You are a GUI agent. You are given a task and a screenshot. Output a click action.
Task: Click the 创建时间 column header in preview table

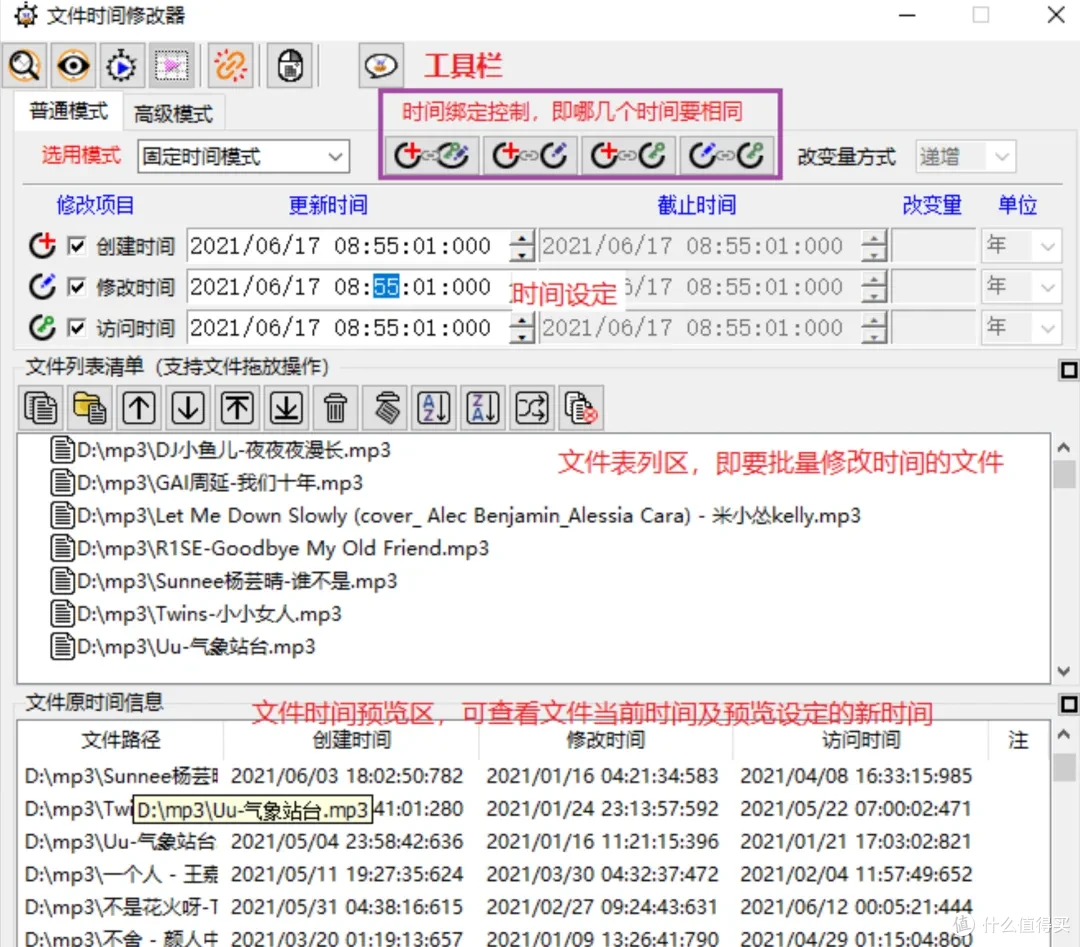351,740
